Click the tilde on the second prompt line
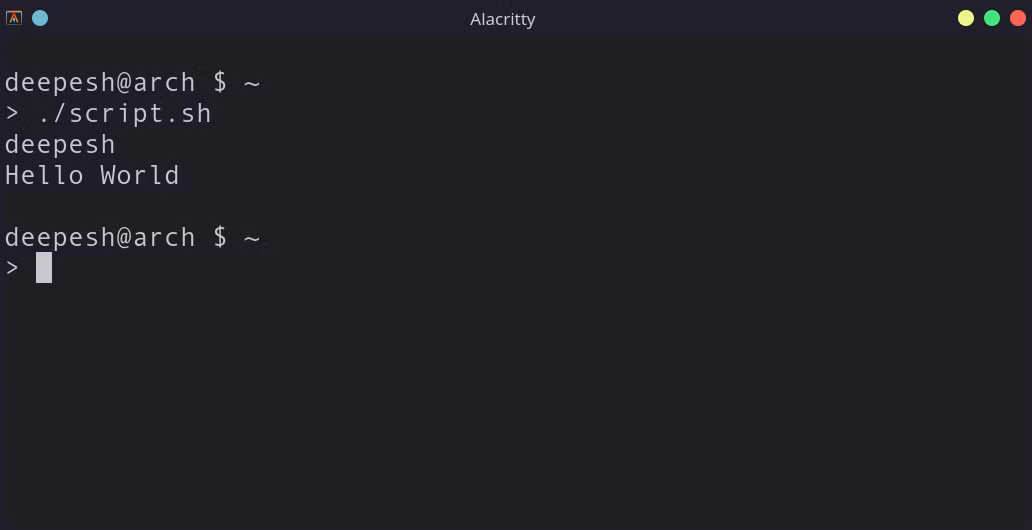Viewport: 1032px width, 530px height. [x=252, y=238]
